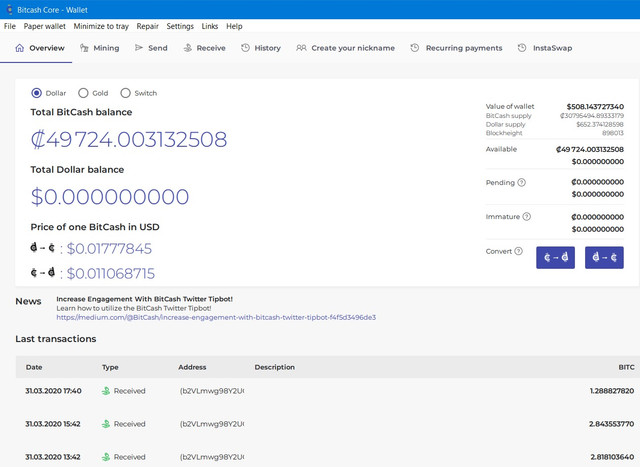Click address in the 13:42 transaction row

point(212,457)
